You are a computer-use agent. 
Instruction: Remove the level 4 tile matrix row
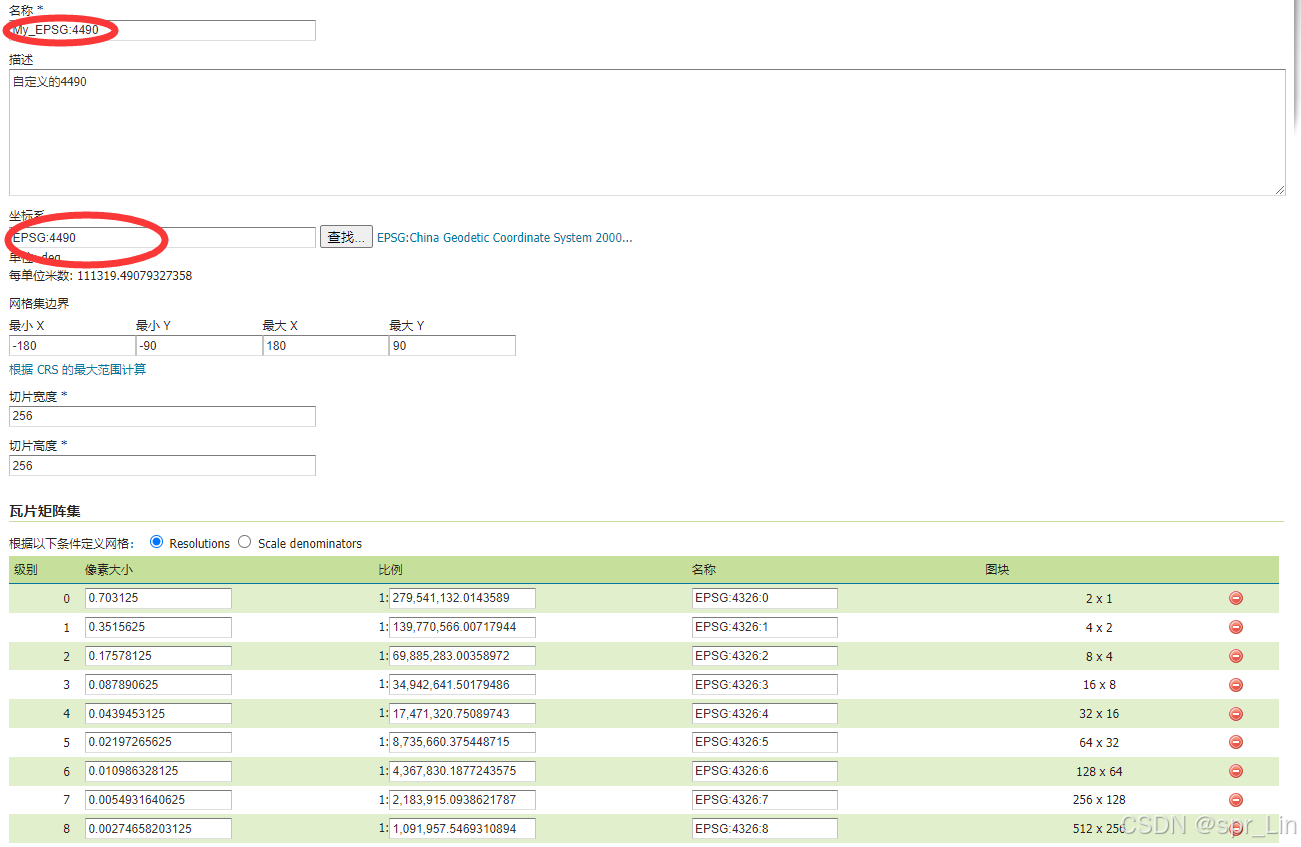pos(1235,713)
